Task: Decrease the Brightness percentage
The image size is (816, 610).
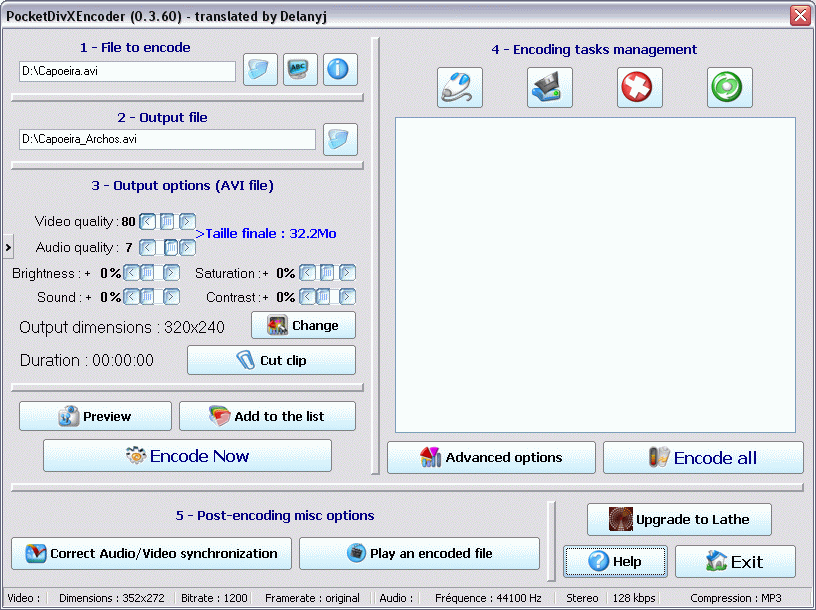Action: [x=131, y=273]
